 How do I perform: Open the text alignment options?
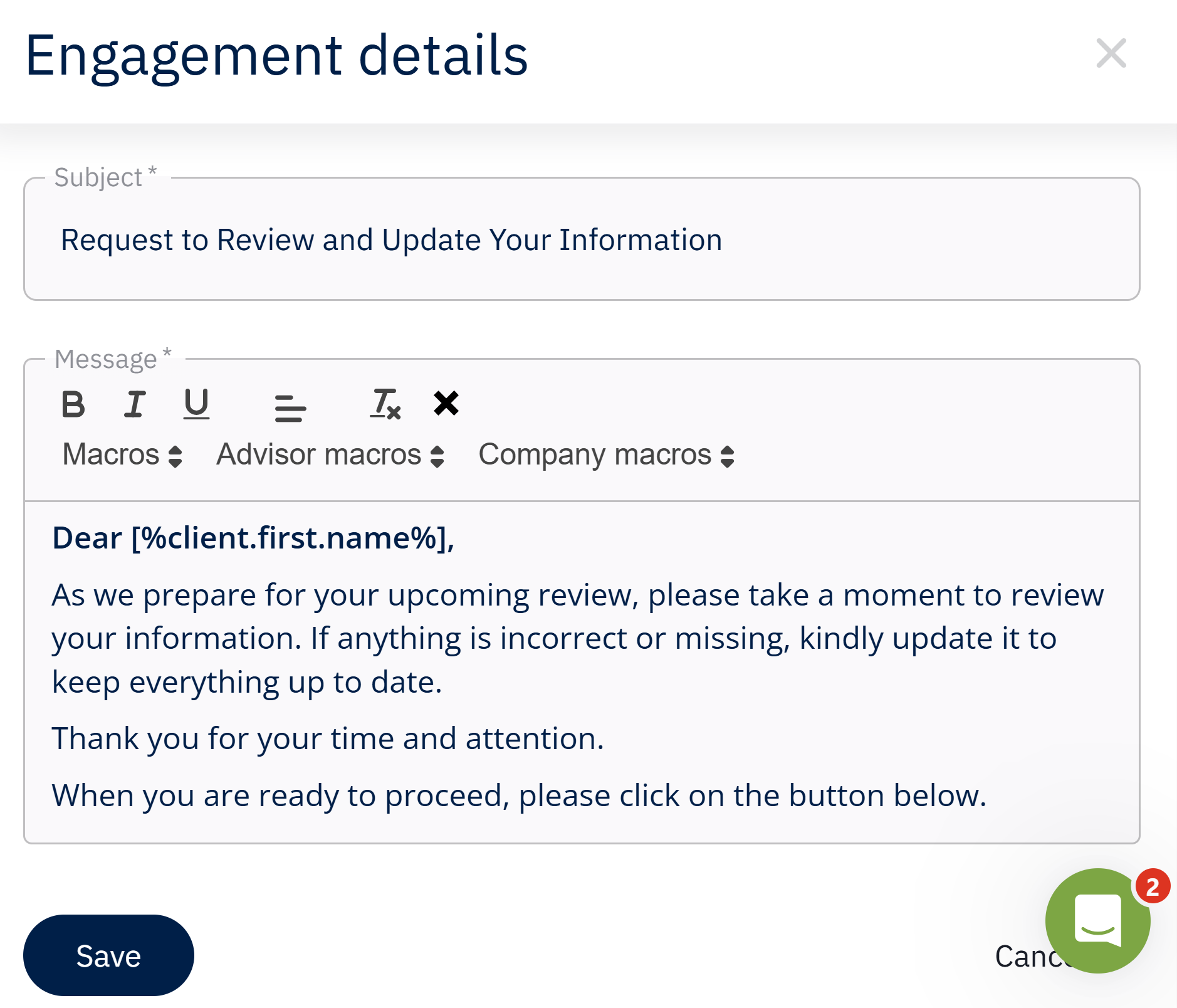pos(290,407)
